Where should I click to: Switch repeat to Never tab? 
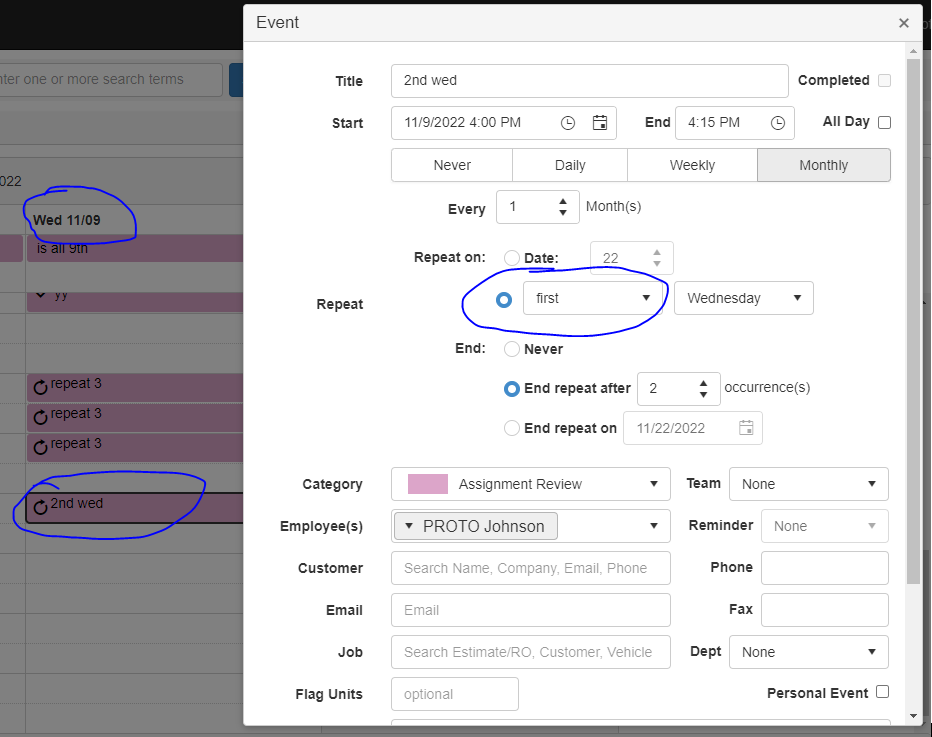click(452, 165)
